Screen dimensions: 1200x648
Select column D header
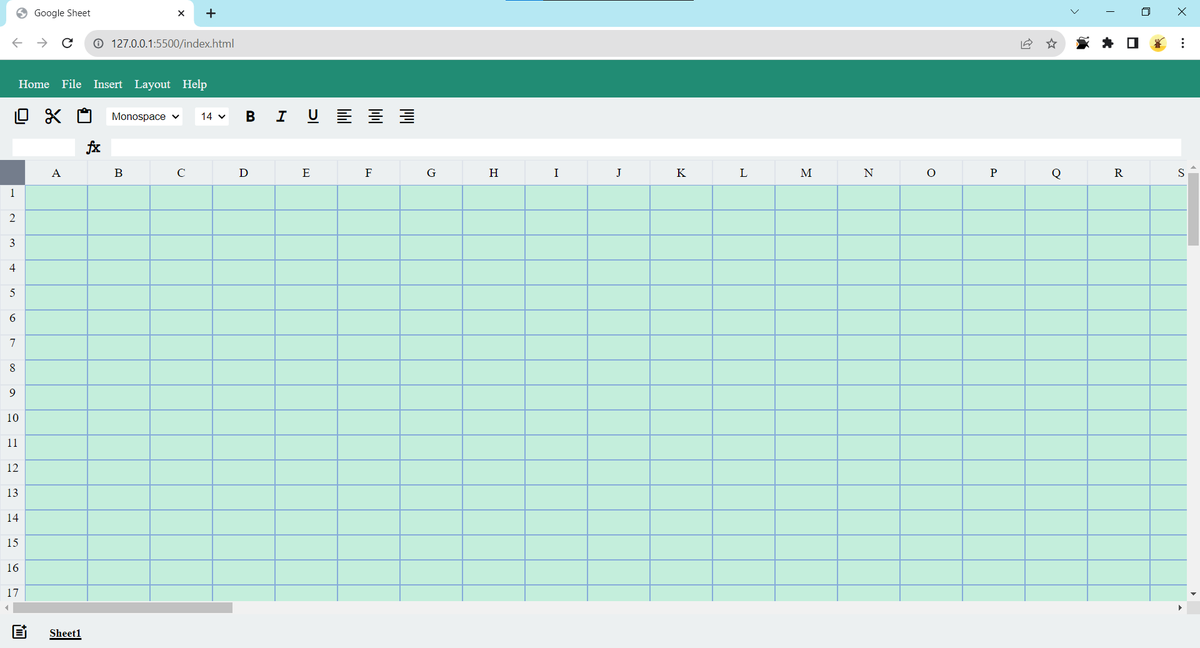[x=244, y=172]
